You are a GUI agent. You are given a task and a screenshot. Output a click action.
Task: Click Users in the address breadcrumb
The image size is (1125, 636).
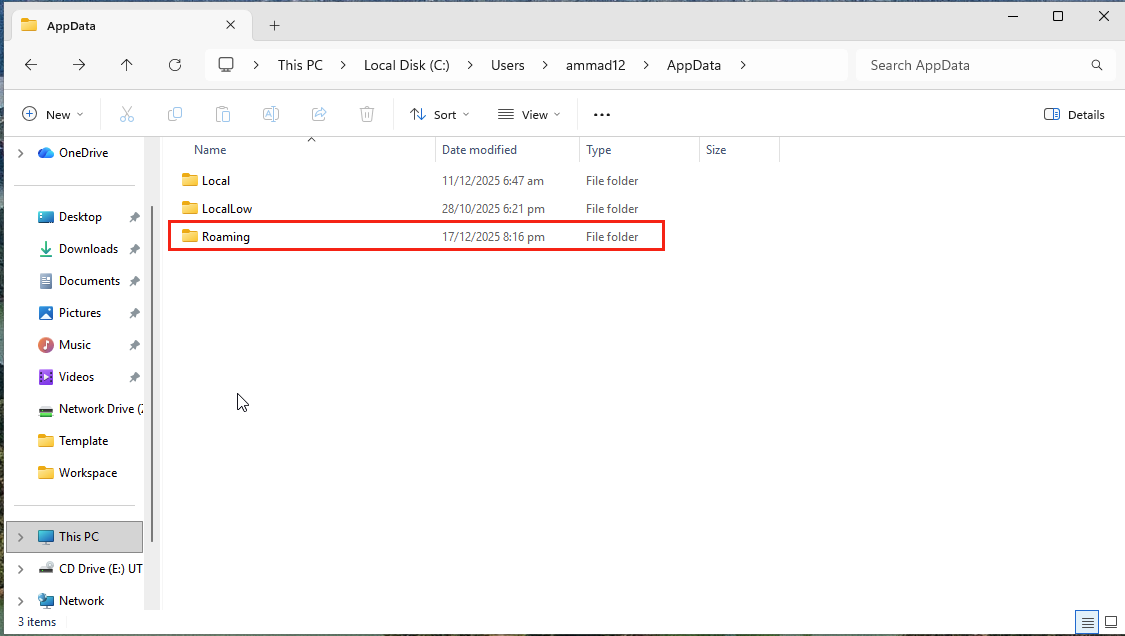(507, 65)
